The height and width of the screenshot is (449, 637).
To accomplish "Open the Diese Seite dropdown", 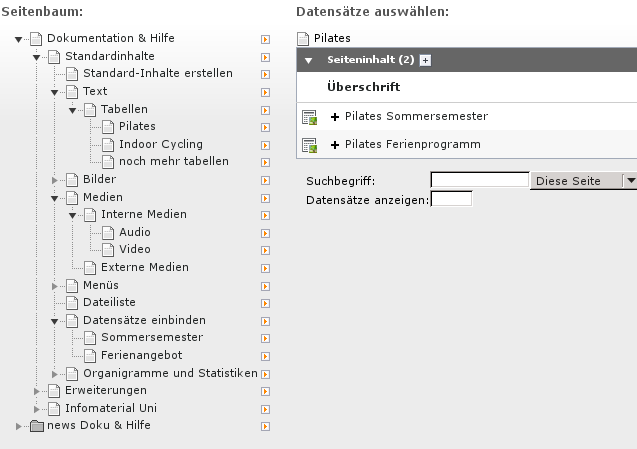I will [x=629, y=181].
